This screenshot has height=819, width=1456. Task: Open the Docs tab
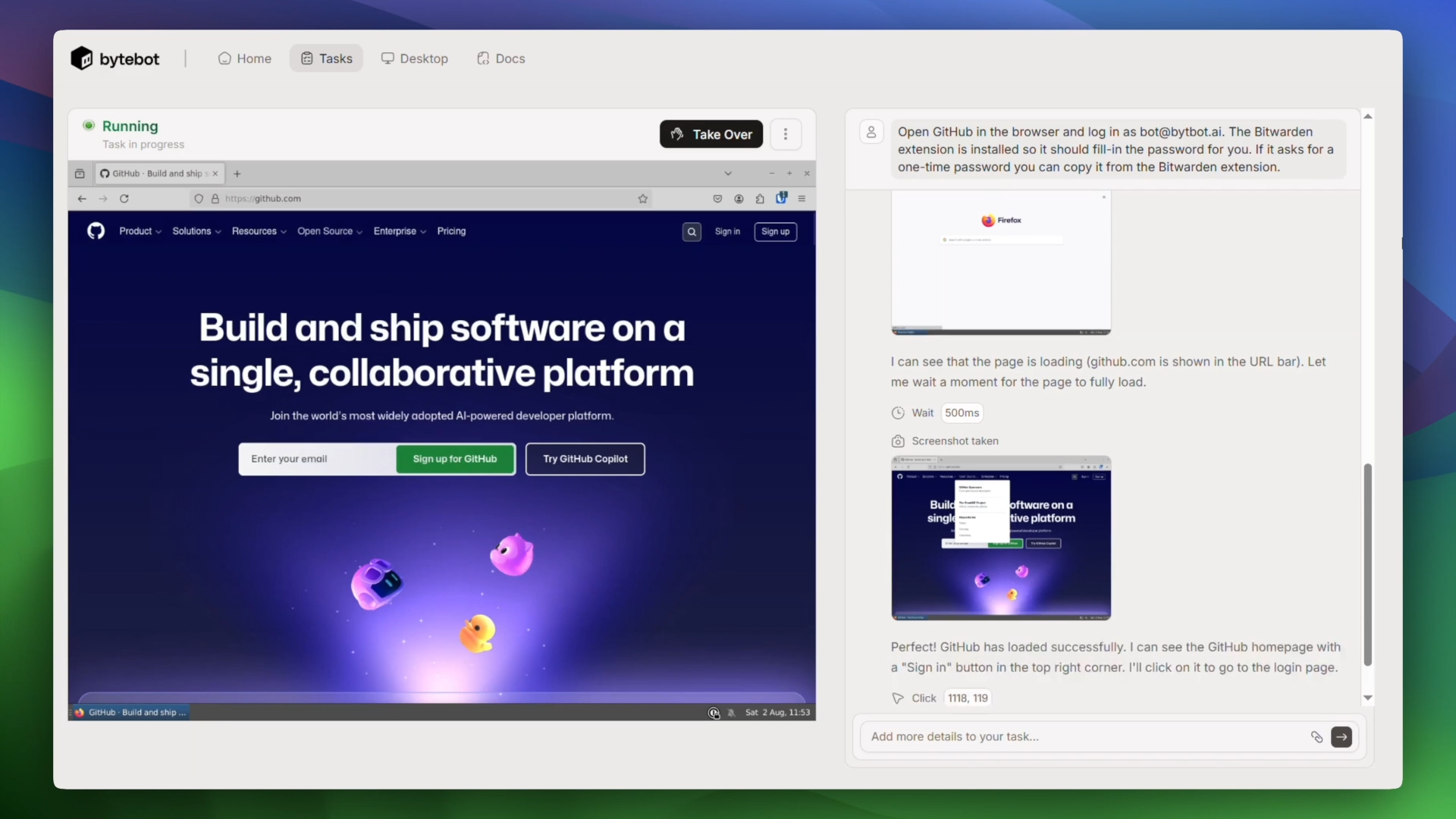click(x=500, y=58)
